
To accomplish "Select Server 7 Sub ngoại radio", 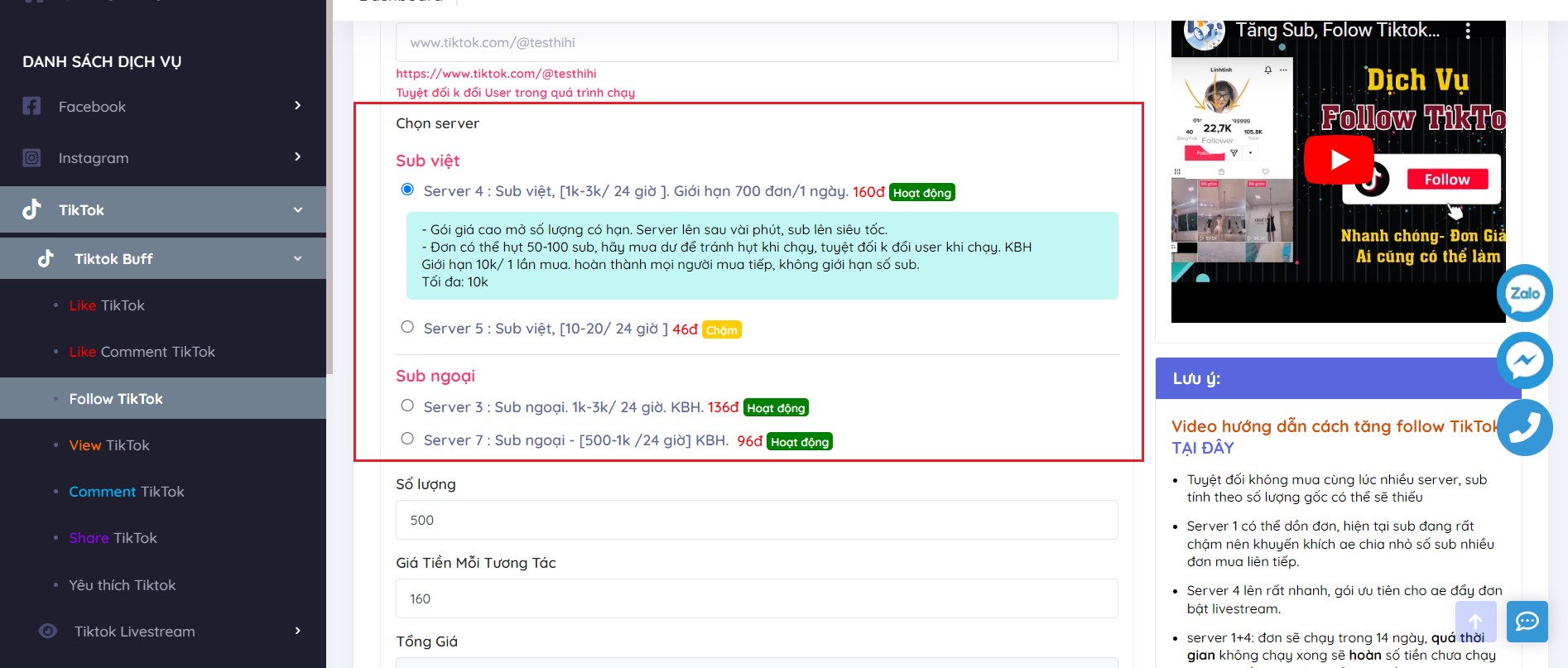I will tap(407, 439).
